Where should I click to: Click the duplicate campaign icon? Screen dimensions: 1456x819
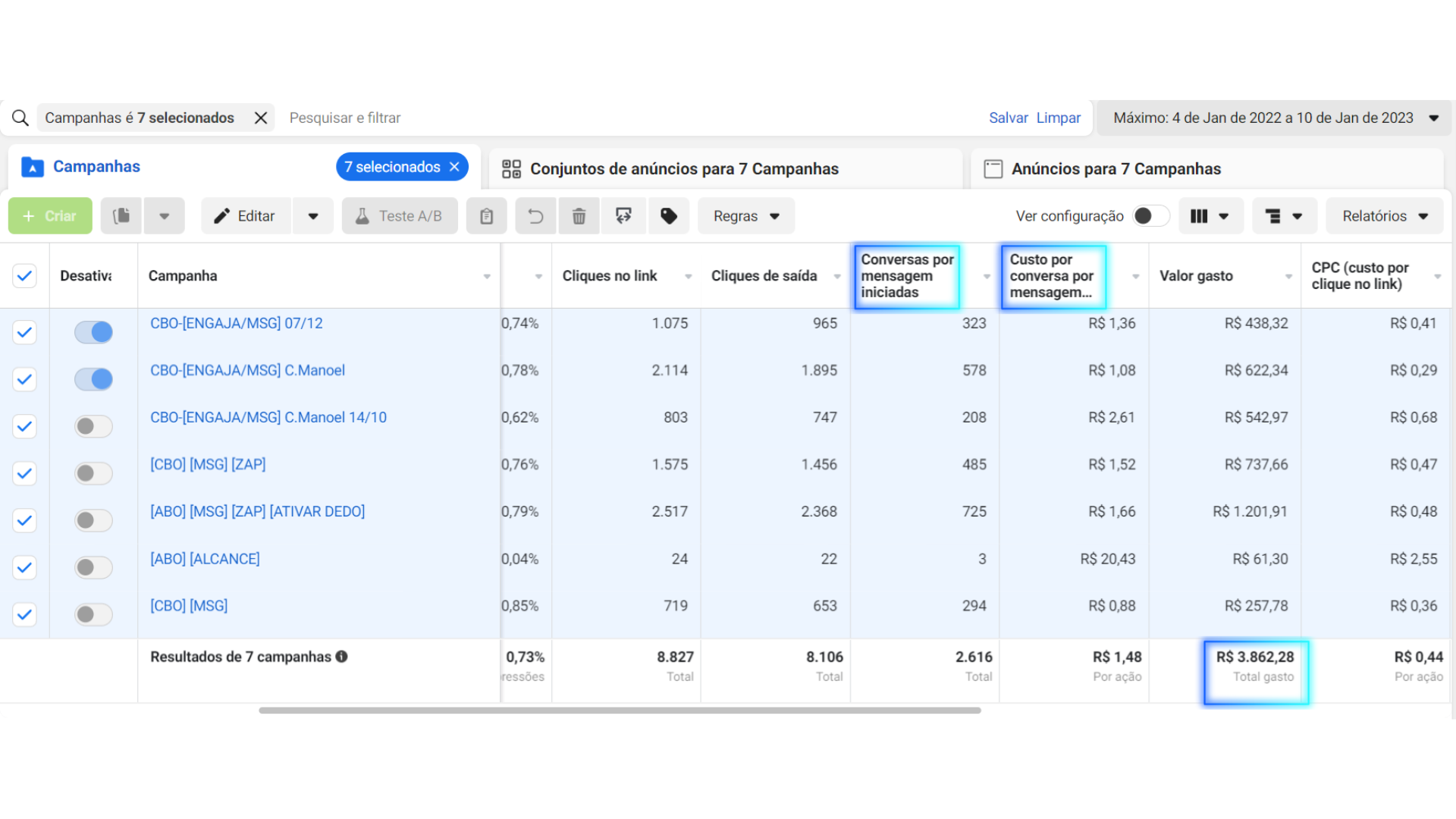click(121, 216)
